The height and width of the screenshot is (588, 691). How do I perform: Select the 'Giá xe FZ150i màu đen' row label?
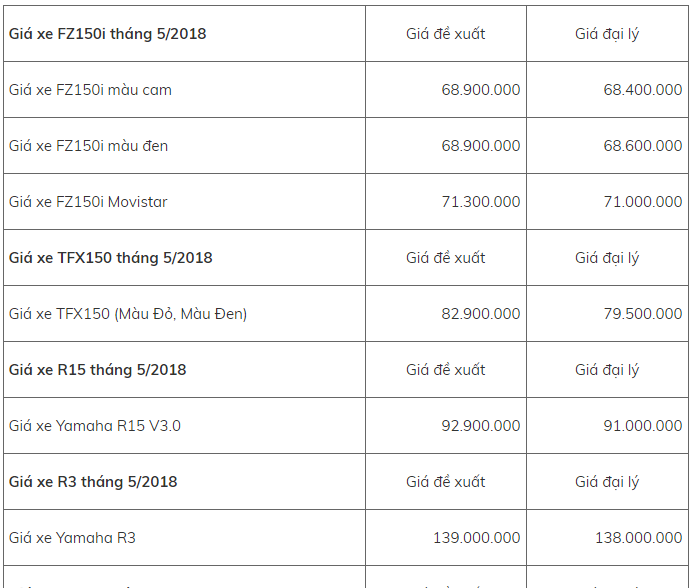(88, 146)
